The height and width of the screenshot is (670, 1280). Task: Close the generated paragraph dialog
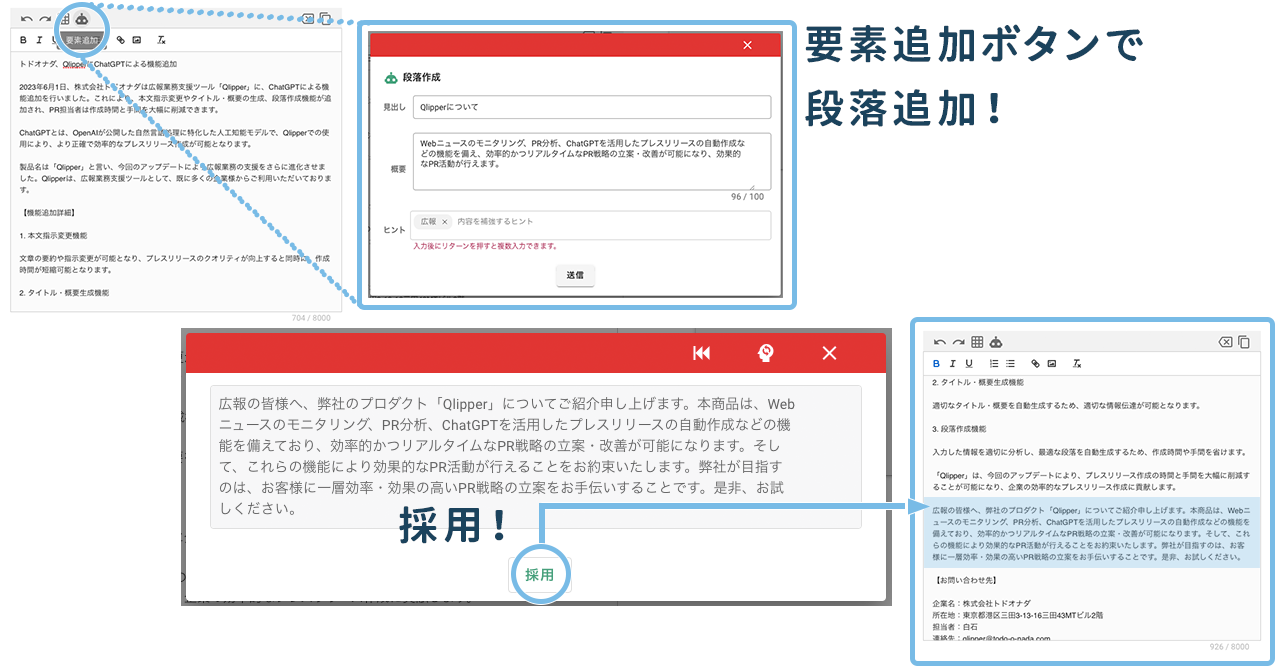pos(829,353)
